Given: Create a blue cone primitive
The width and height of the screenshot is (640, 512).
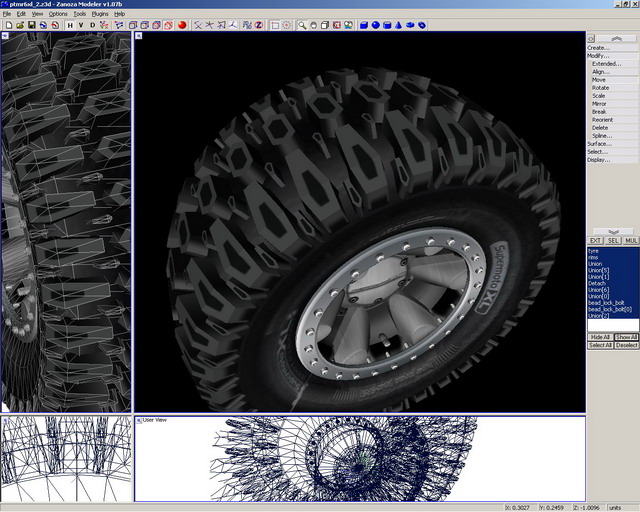Looking at the screenshot, I should [x=399, y=24].
